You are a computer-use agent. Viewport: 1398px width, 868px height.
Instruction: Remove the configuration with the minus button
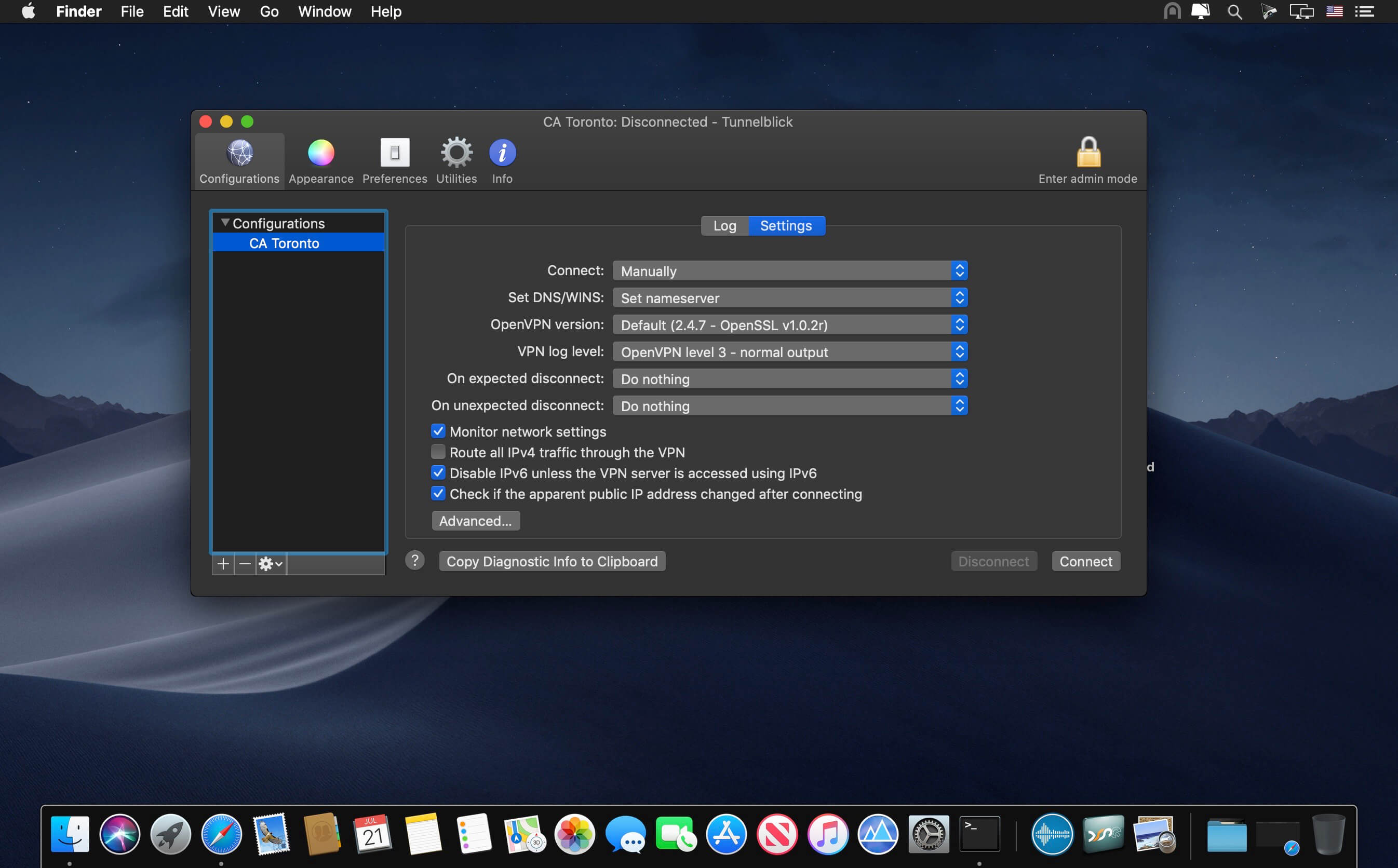[245, 564]
